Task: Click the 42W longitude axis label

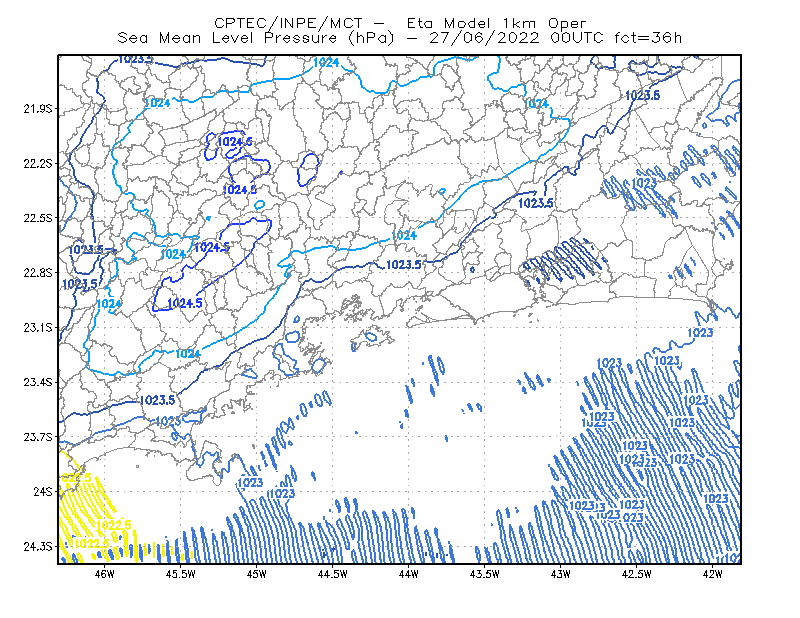Action: (x=712, y=574)
